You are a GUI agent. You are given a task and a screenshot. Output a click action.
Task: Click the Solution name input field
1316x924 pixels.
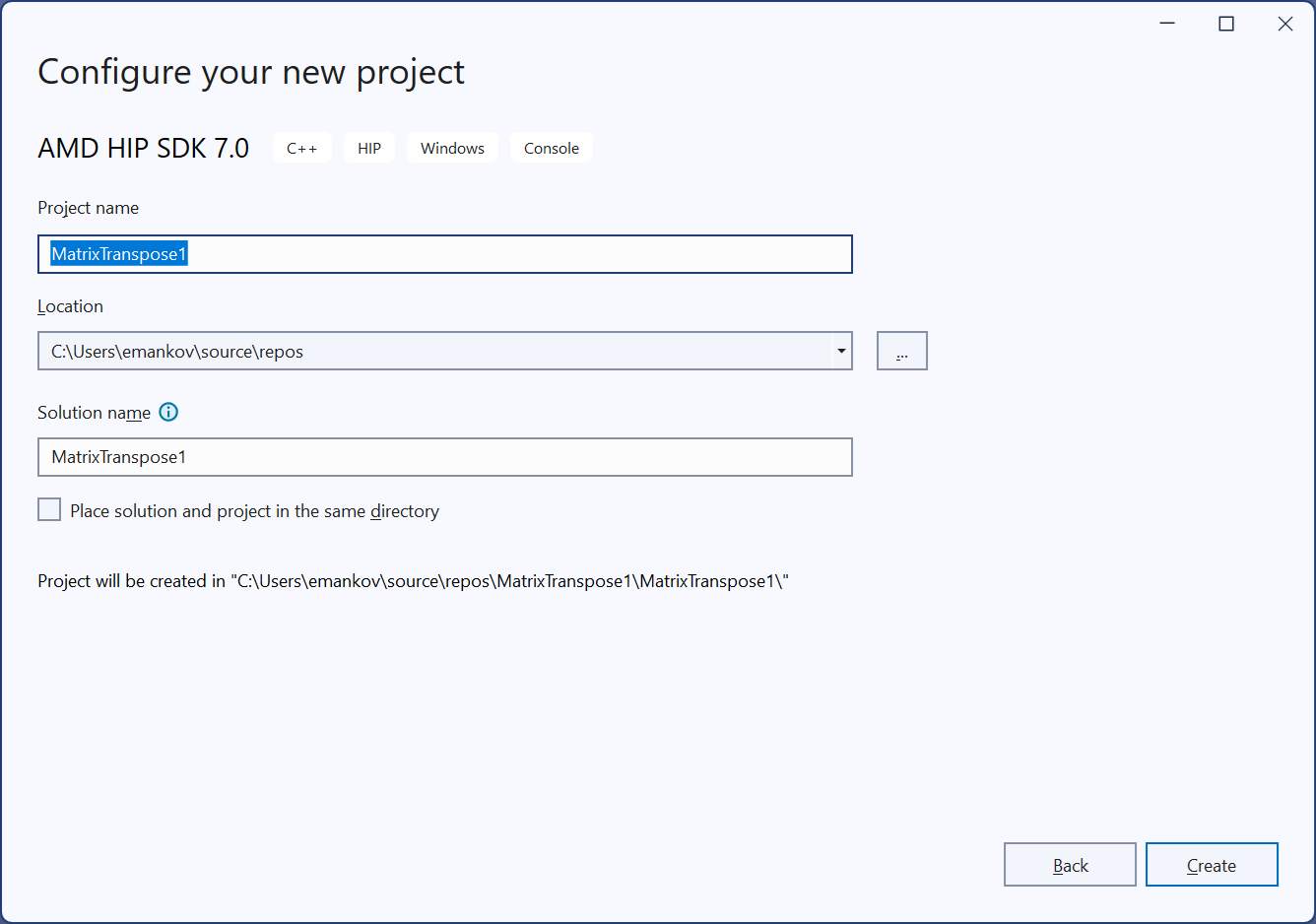(x=445, y=457)
